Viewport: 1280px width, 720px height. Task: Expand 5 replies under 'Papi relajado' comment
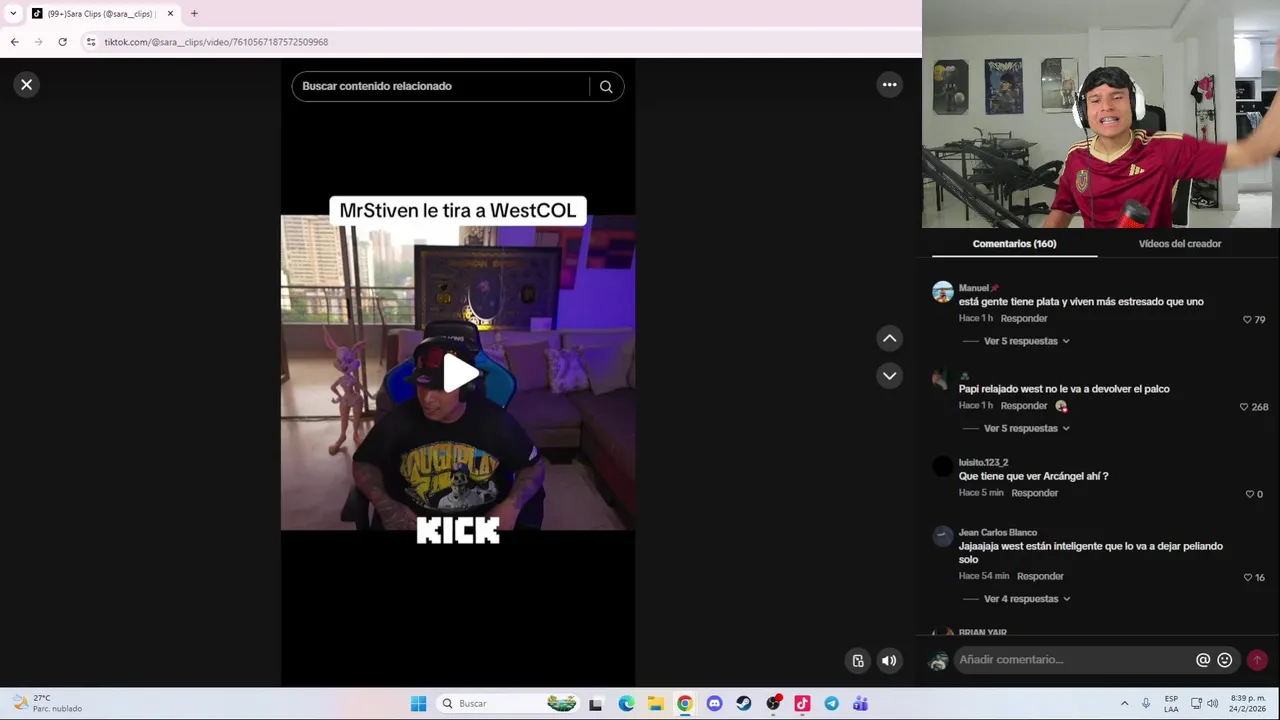point(1026,428)
